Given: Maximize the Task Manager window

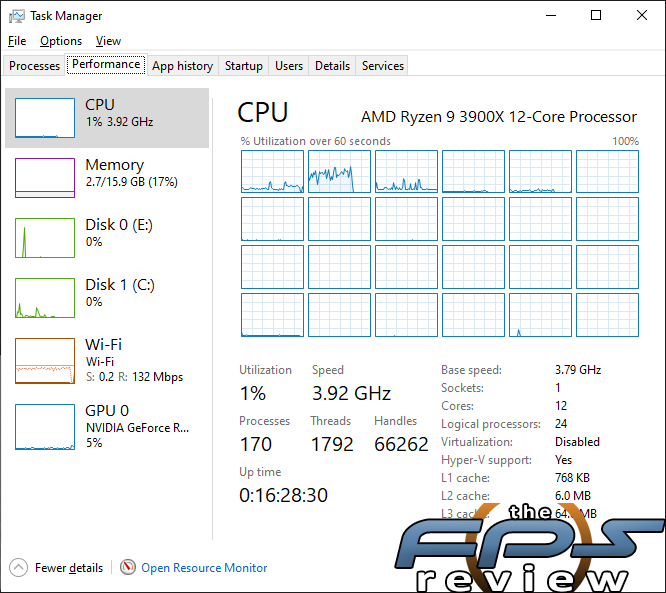Looking at the screenshot, I should (596, 16).
